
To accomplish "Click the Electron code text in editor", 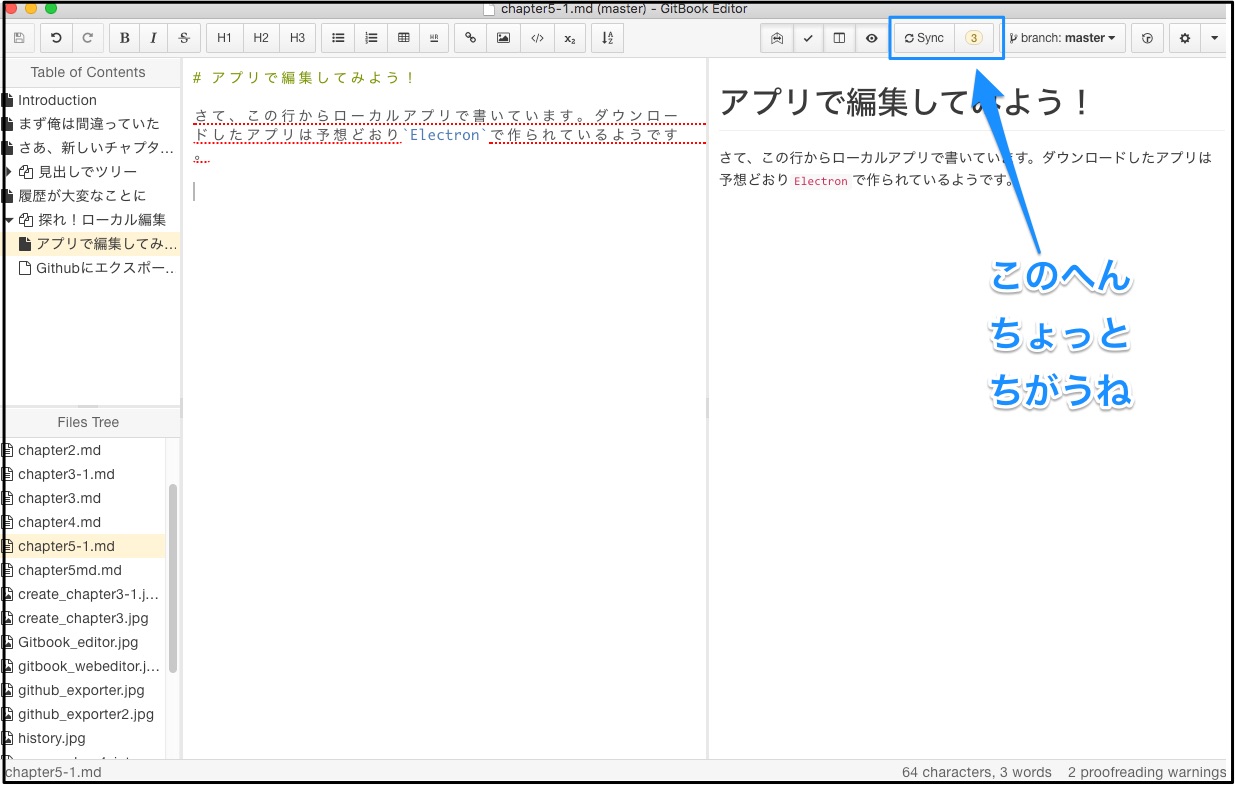I will pos(445,135).
